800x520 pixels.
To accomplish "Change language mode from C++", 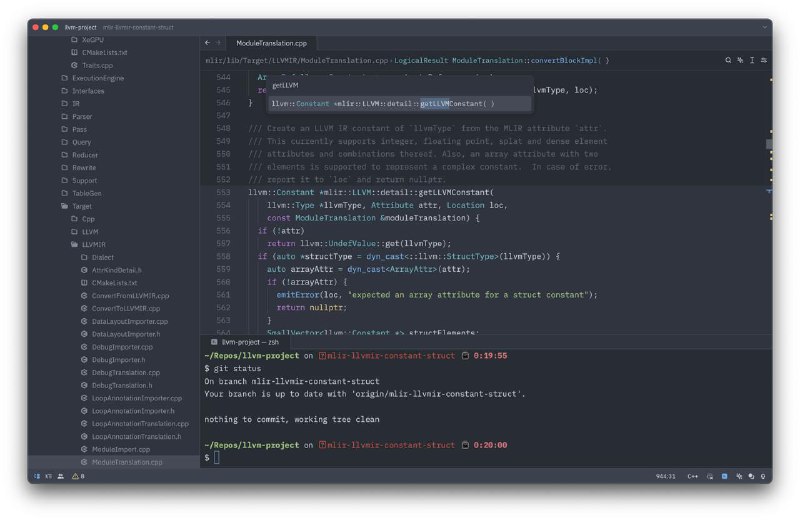I will tap(692, 476).
